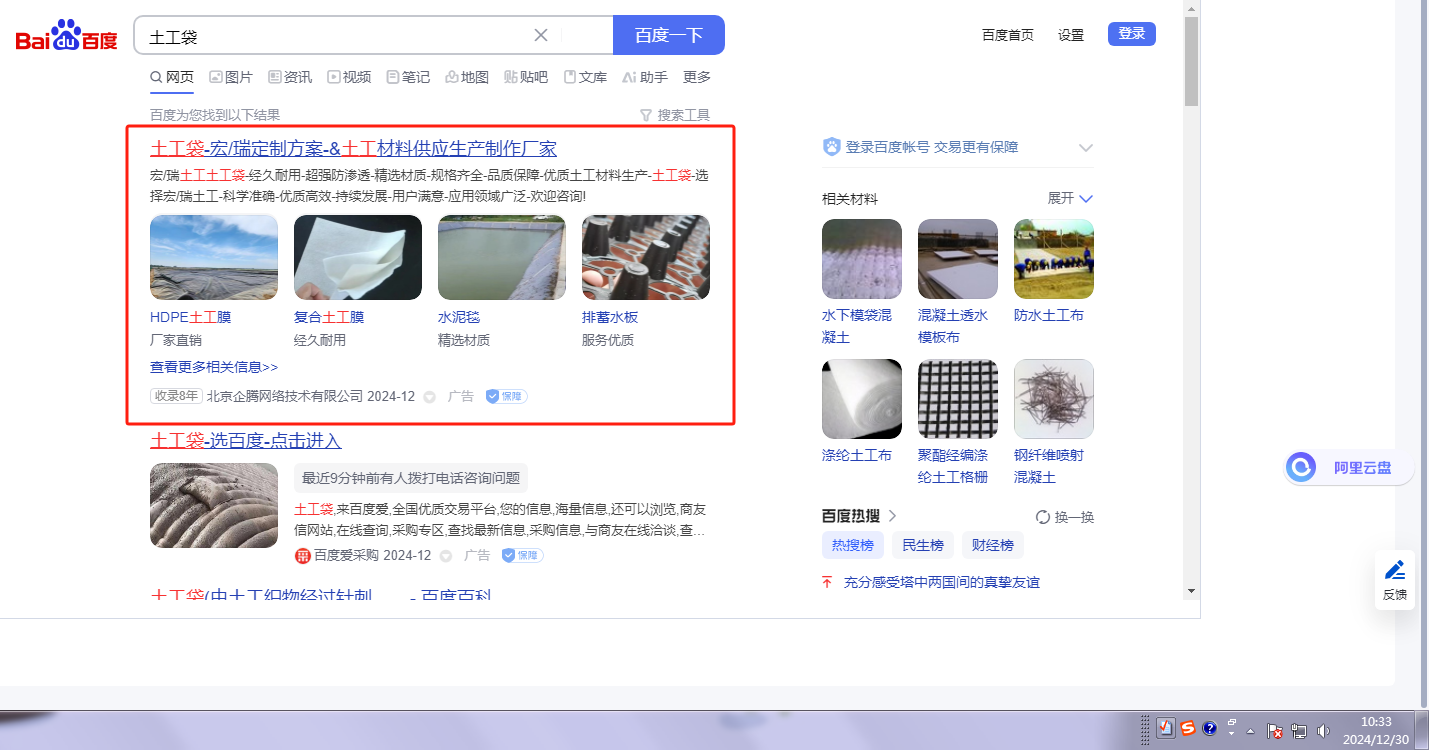Click the 收录8年 badge

click(176, 396)
